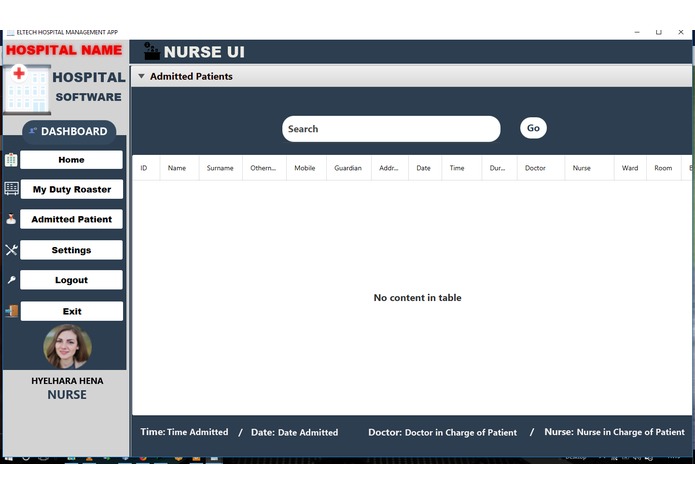
Task: Maximize the Eltech Hospital Management window
Action: tap(659, 32)
